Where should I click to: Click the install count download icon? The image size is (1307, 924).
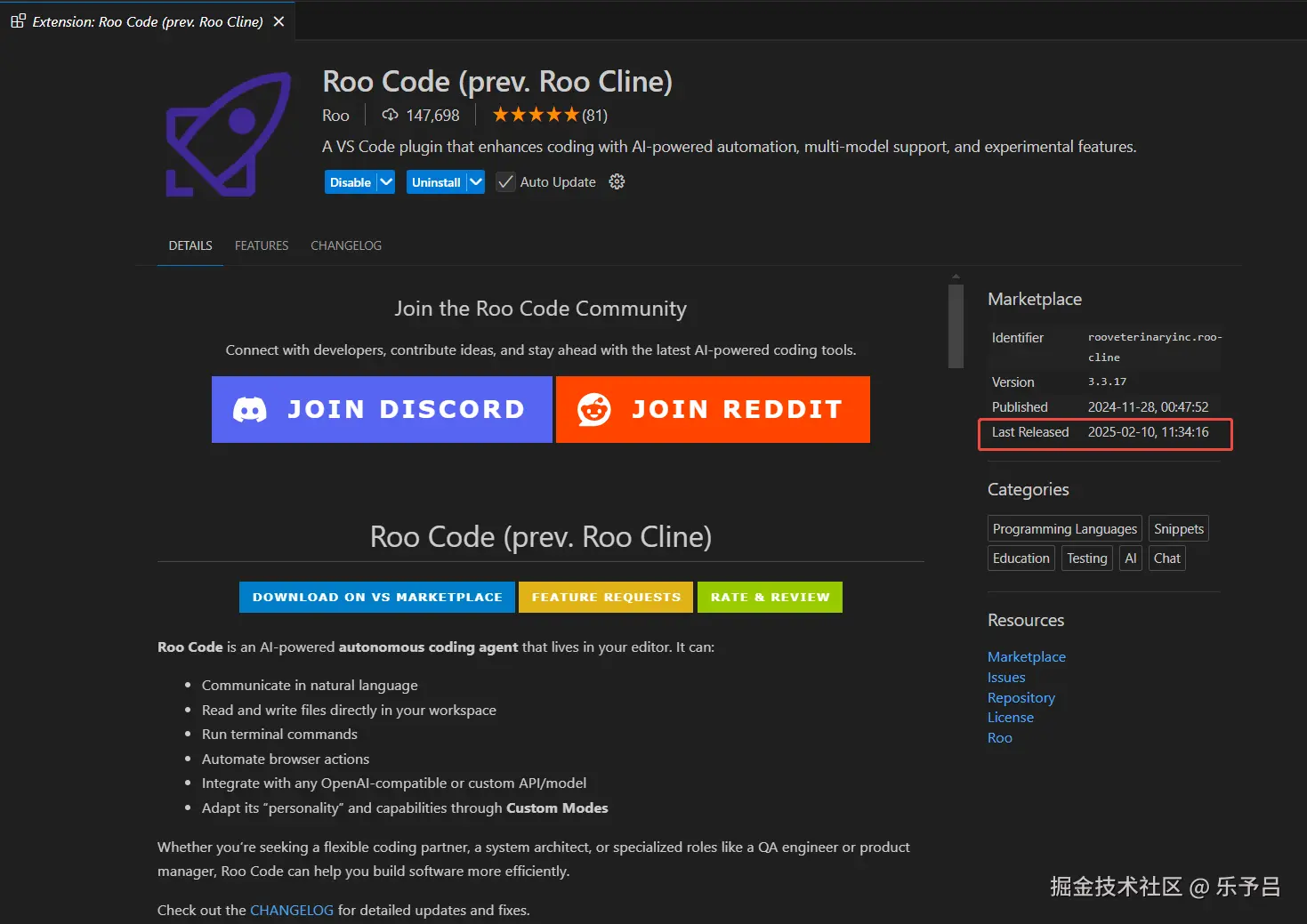390,115
